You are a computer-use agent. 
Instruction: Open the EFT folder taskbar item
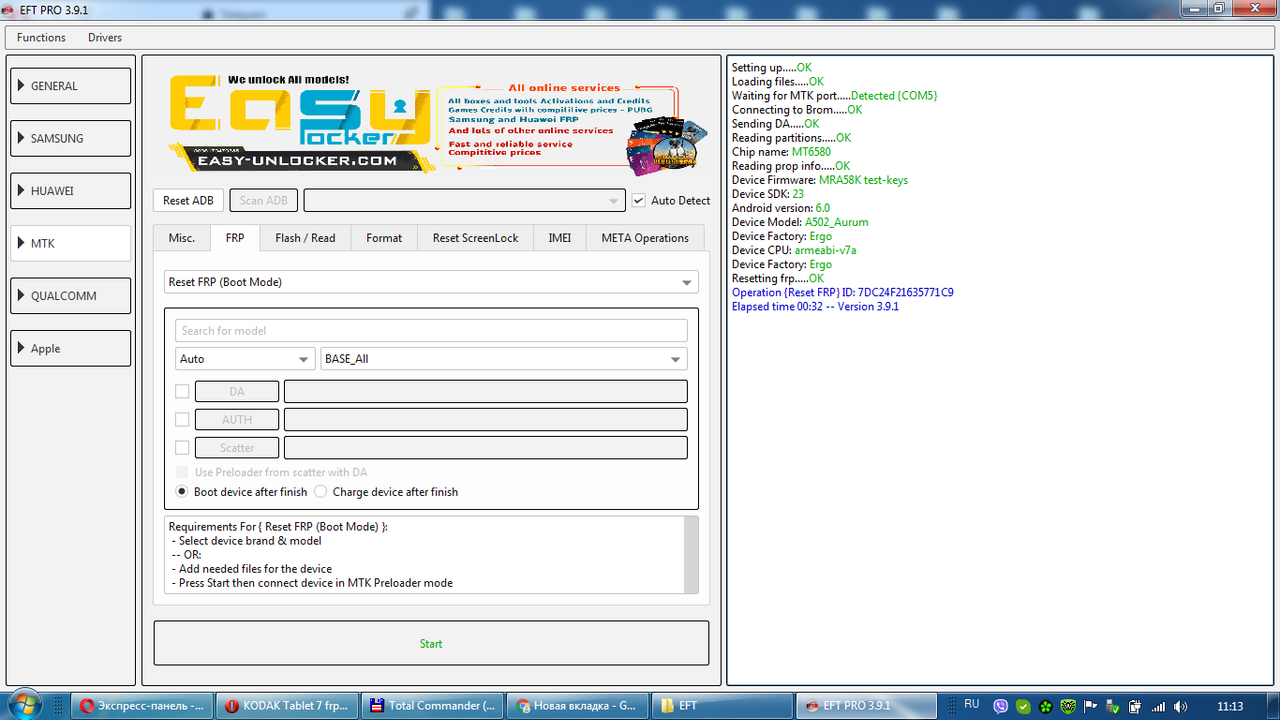click(x=720, y=705)
